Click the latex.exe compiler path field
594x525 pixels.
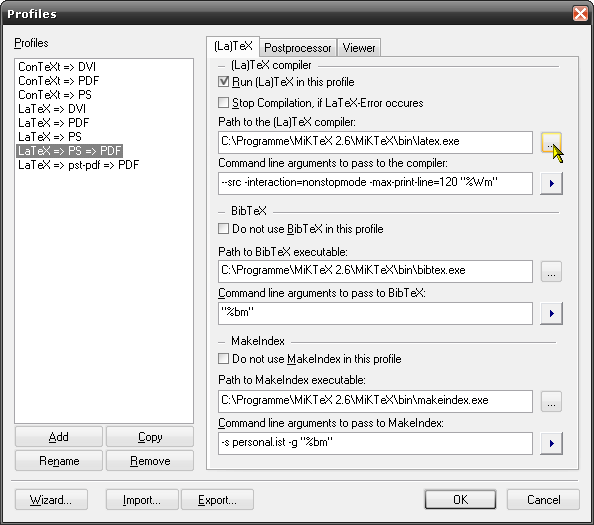pyautogui.click(x=375, y=142)
